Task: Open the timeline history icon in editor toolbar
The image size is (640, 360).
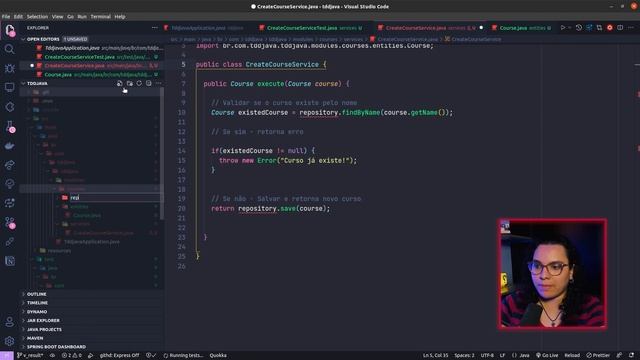Action: tap(579, 28)
